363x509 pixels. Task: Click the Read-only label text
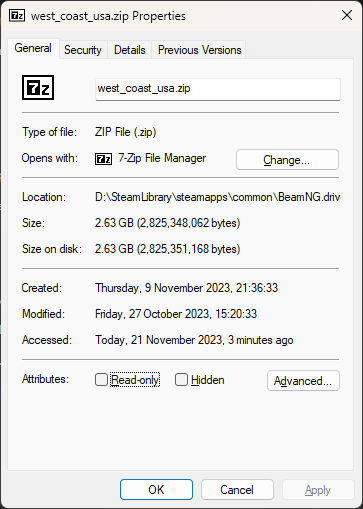click(135, 380)
